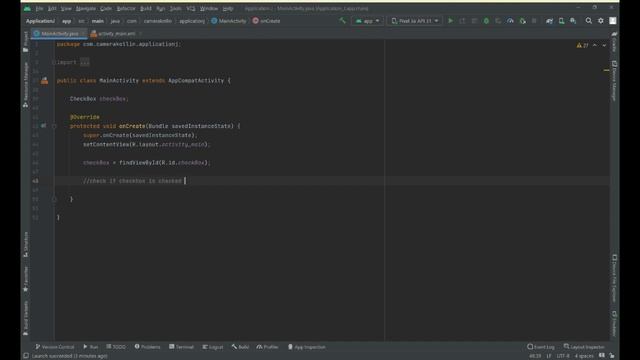Open the Layout Inspector panel

click(584, 347)
